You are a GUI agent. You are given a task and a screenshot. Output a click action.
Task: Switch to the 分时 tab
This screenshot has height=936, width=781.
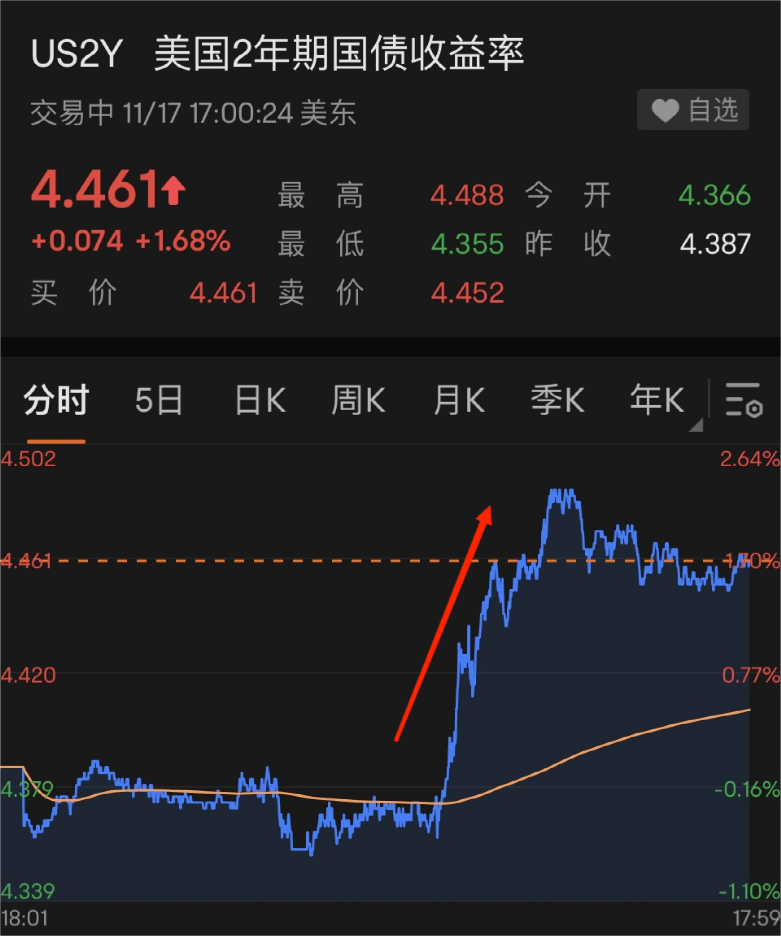coord(56,400)
